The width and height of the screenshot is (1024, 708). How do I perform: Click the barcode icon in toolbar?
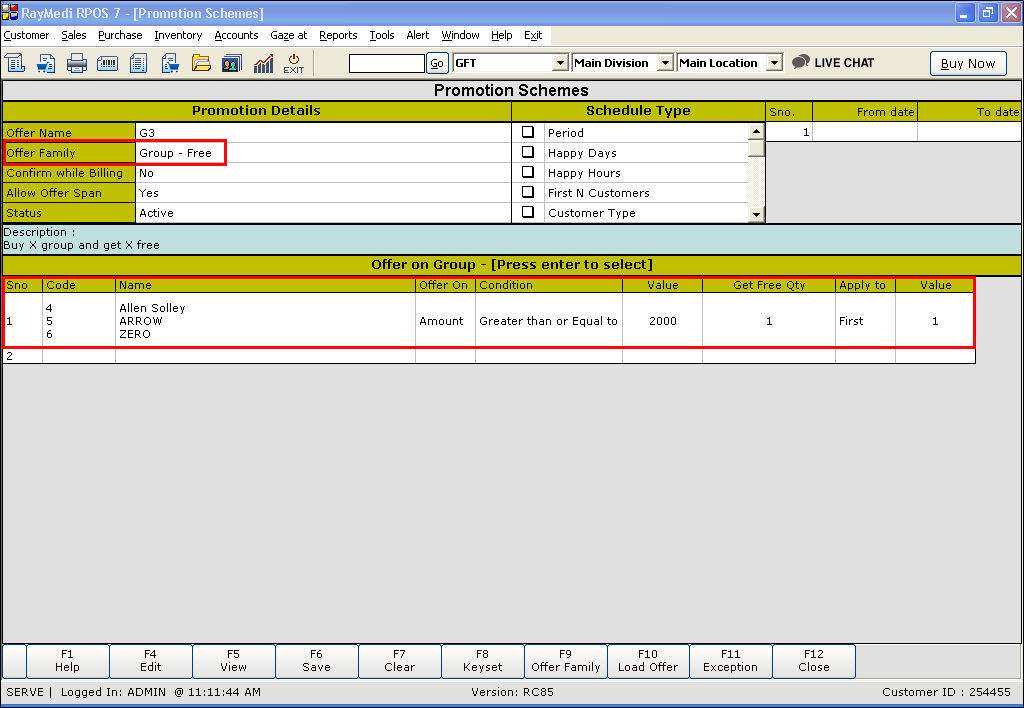tap(108, 63)
